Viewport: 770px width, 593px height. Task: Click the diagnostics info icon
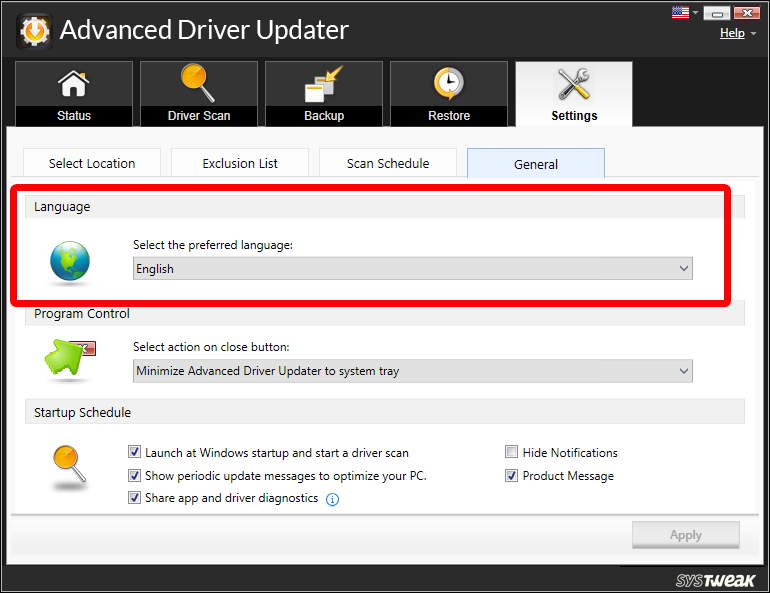tap(332, 499)
